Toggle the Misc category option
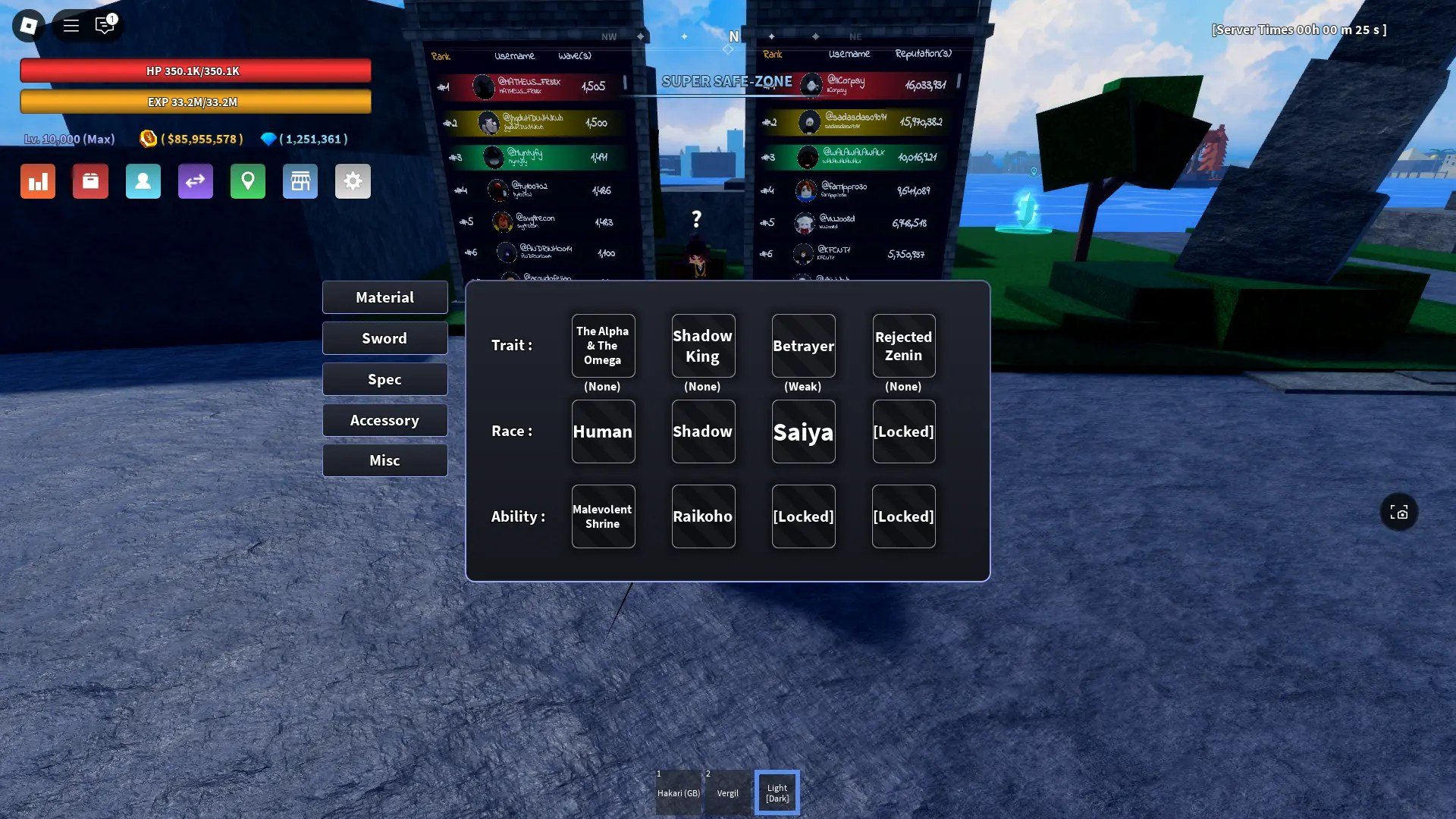The height and width of the screenshot is (819, 1456). click(x=384, y=460)
